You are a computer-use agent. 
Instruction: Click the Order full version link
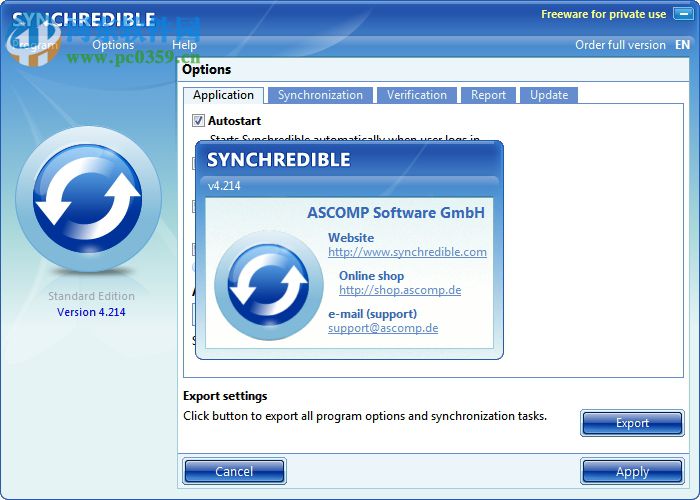click(x=620, y=45)
